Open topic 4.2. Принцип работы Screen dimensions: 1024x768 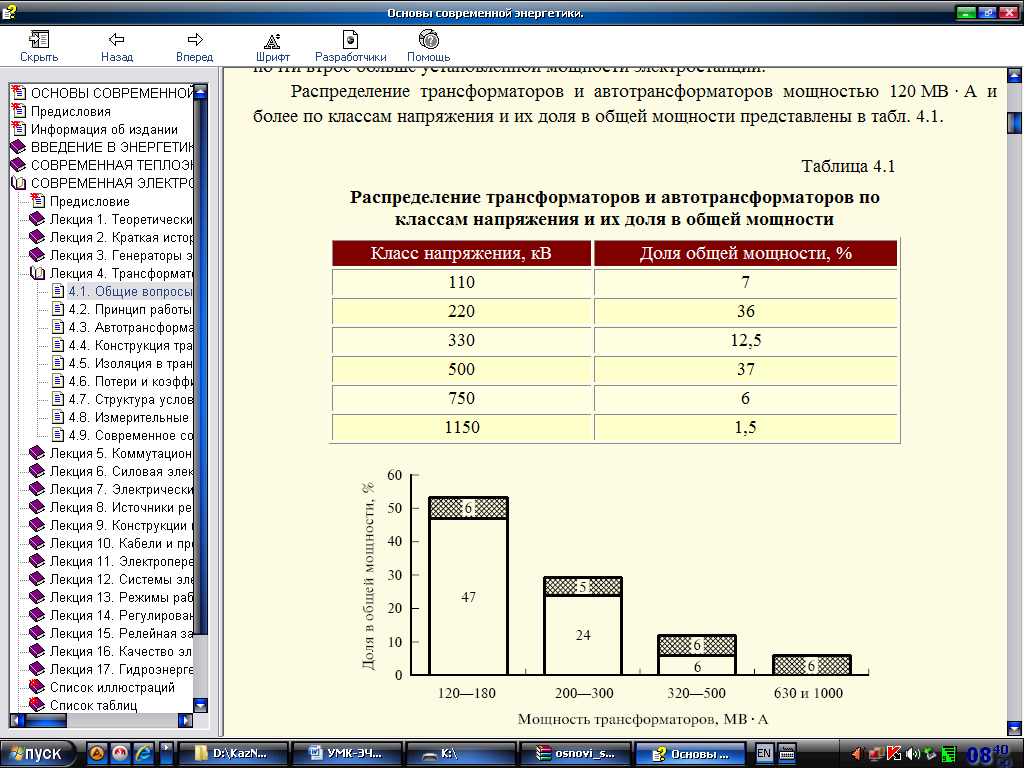(131, 310)
